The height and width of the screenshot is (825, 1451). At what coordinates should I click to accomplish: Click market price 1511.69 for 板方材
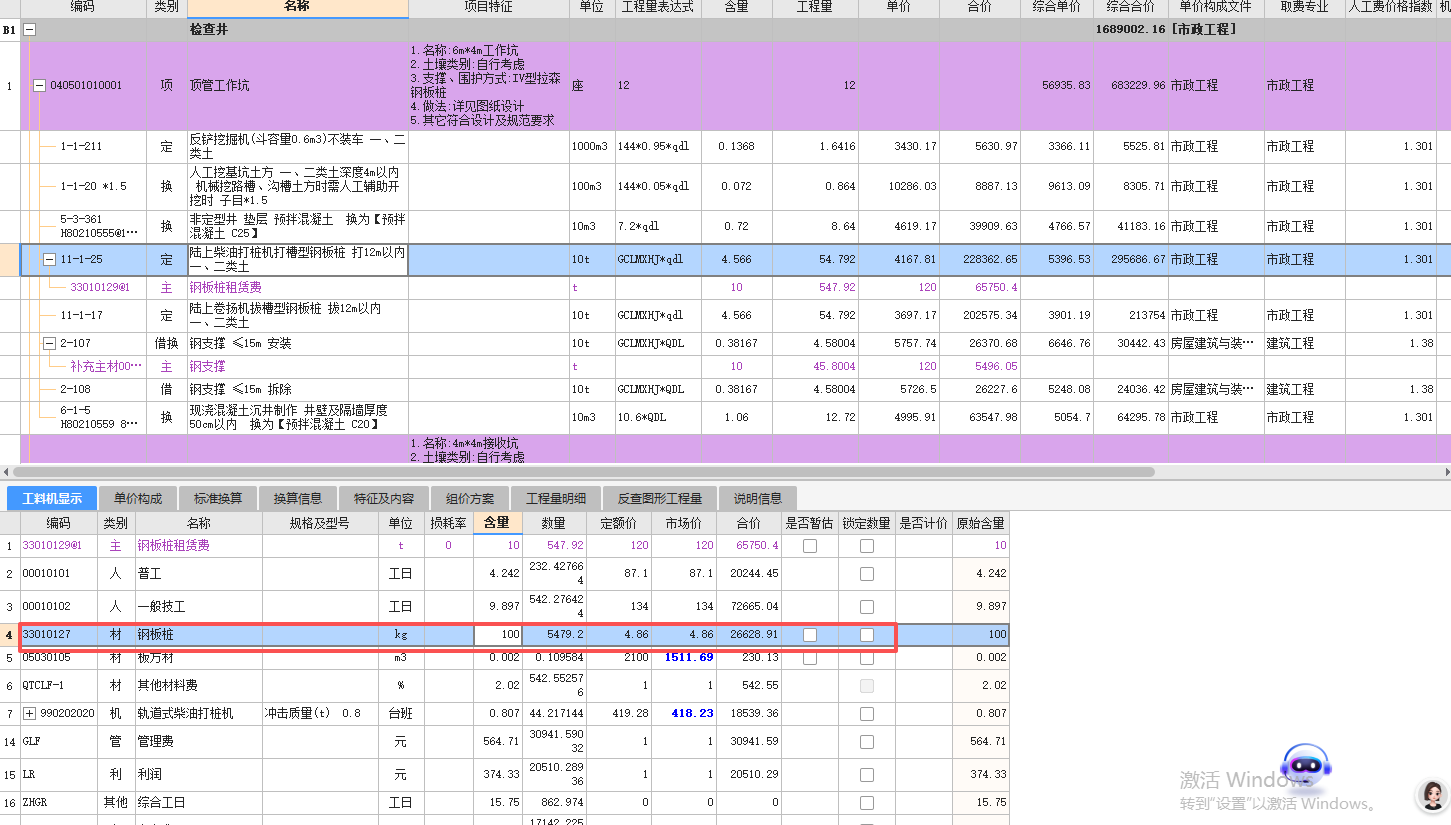[x=688, y=658]
